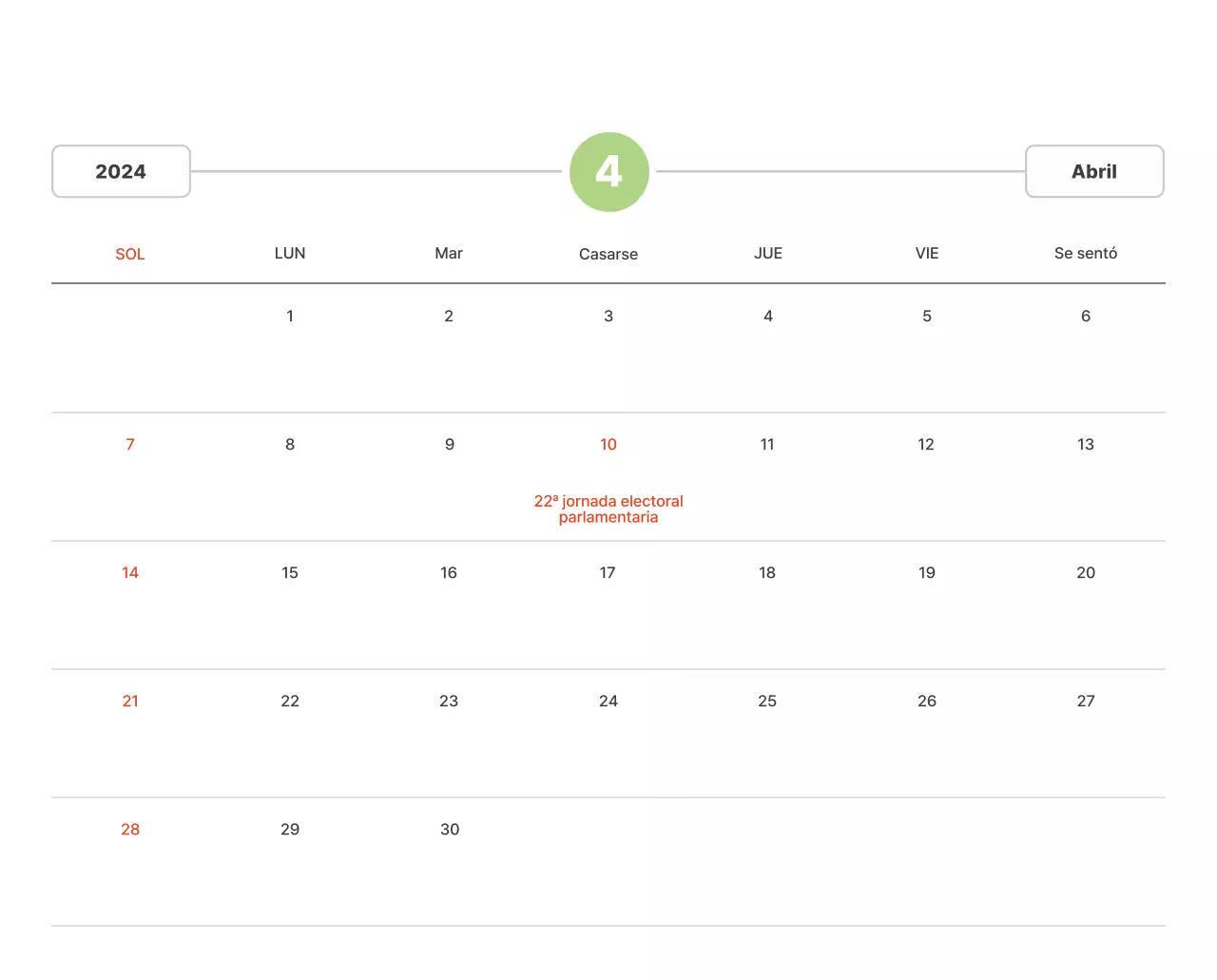Open the 22ª jornada electoral parlamentaria event
Viewport: 1217px width, 980px height.
click(x=608, y=509)
